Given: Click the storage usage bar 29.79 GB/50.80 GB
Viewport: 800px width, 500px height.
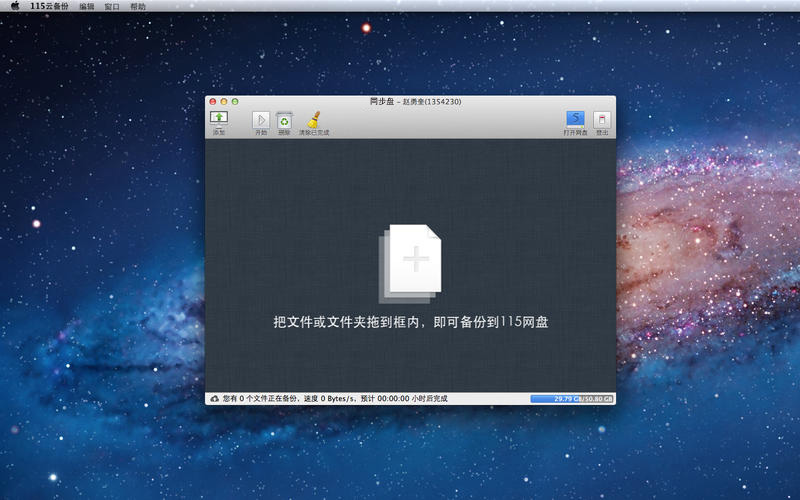Looking at the screenshot, I should [x=572, y=398].
